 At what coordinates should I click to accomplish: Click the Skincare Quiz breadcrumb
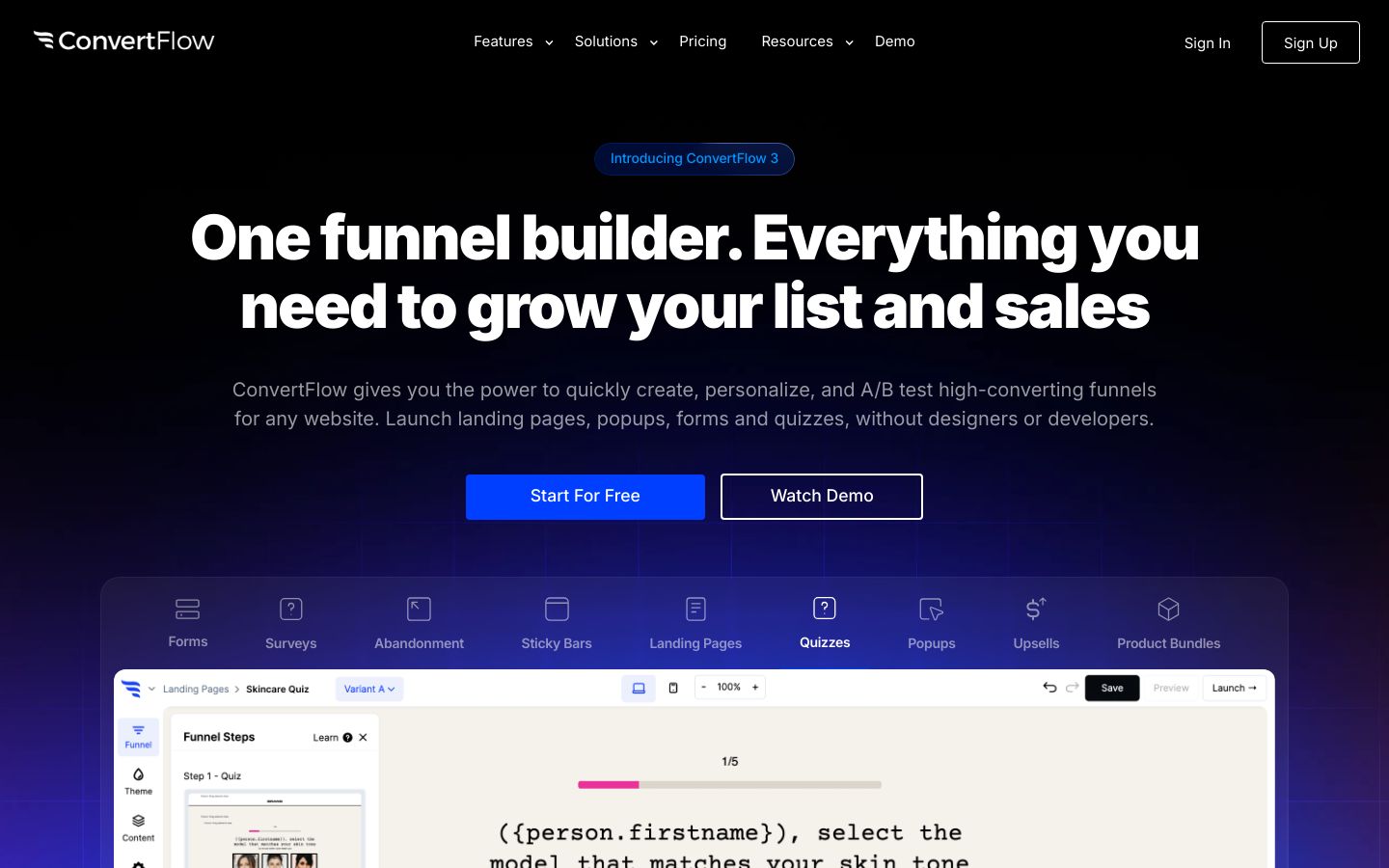[x=277, y=690]
